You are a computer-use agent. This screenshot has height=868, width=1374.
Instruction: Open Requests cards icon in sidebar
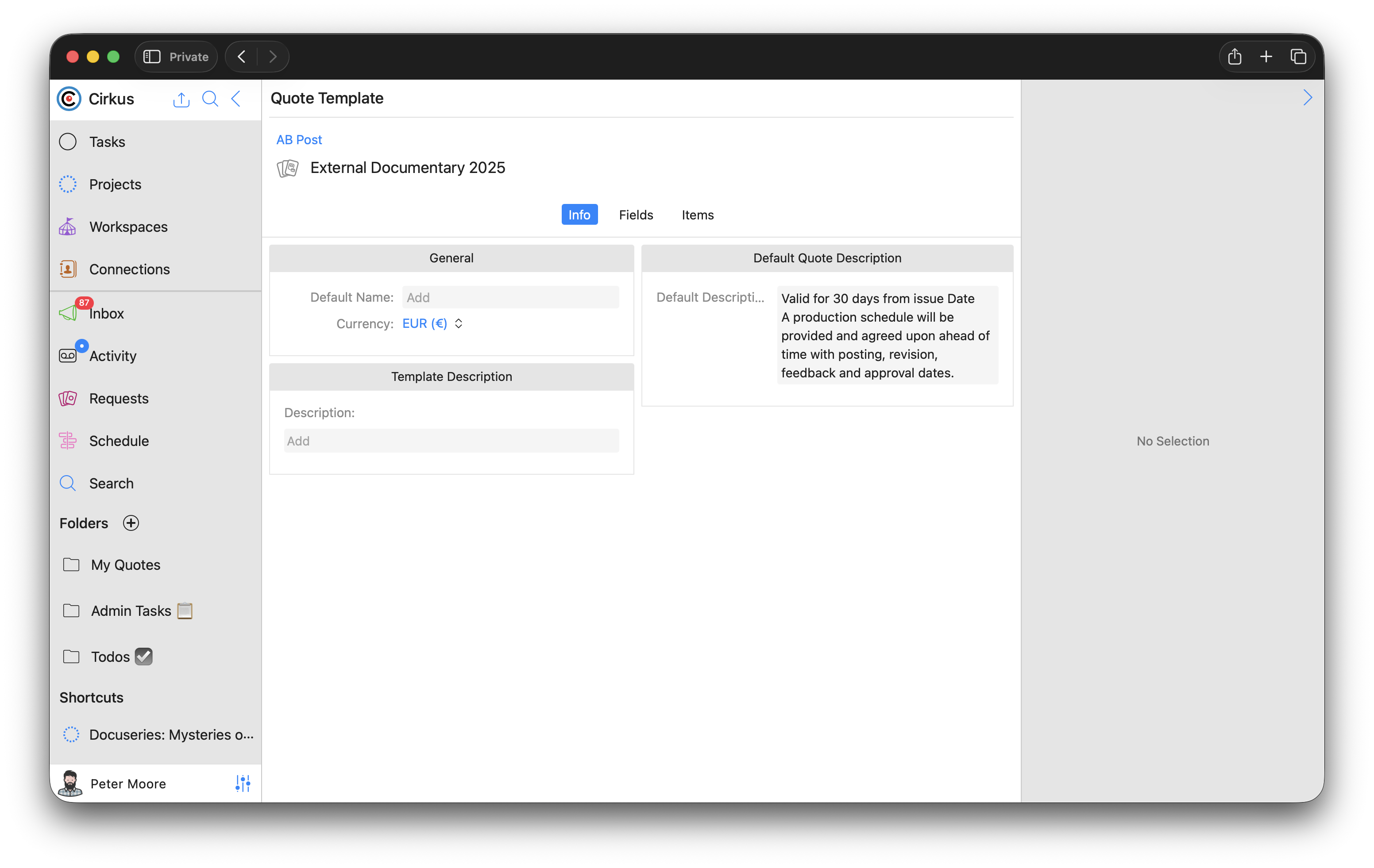coord(67,398)
